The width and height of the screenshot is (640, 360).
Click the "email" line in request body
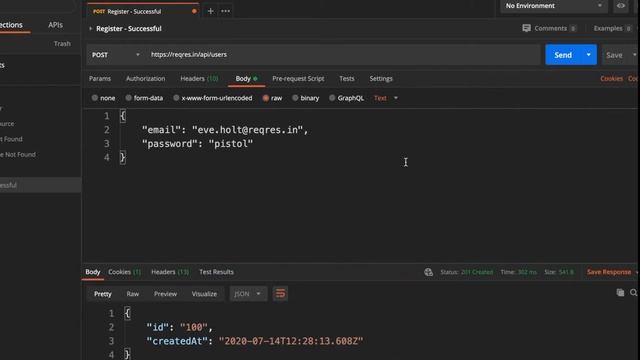click(x=225, y=130)
